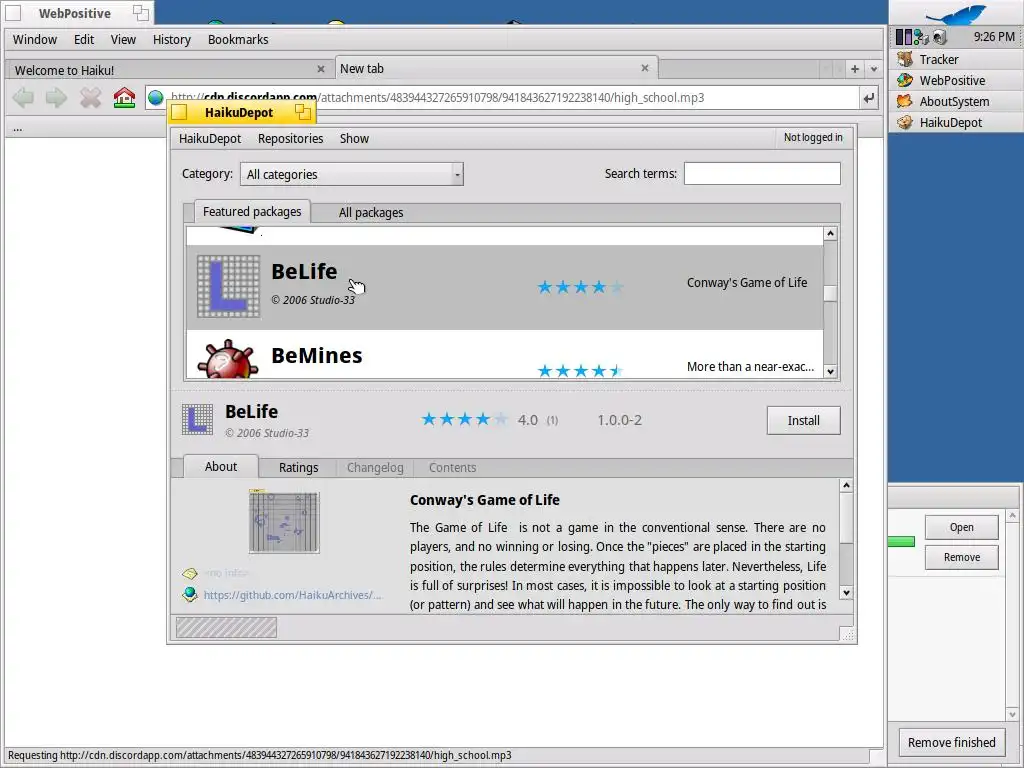The height and width of the screenshot is (768, 1024).
Task: Expand the All categories dropdown
Action: coord(351,174)
